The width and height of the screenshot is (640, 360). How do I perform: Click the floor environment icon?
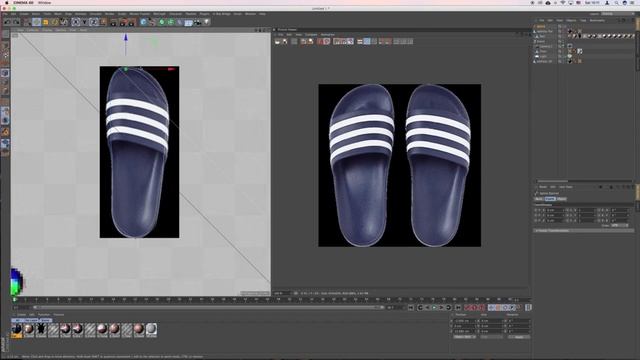coord(189,22)
